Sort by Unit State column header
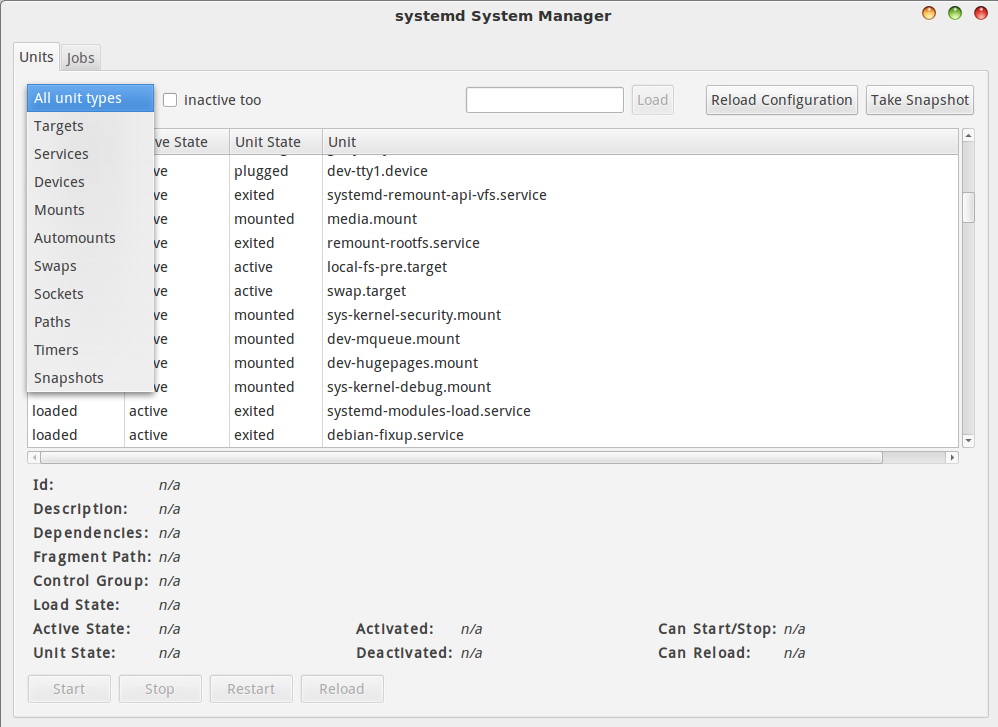Viewport: 998px width, 727px height. tap(276, 142)
